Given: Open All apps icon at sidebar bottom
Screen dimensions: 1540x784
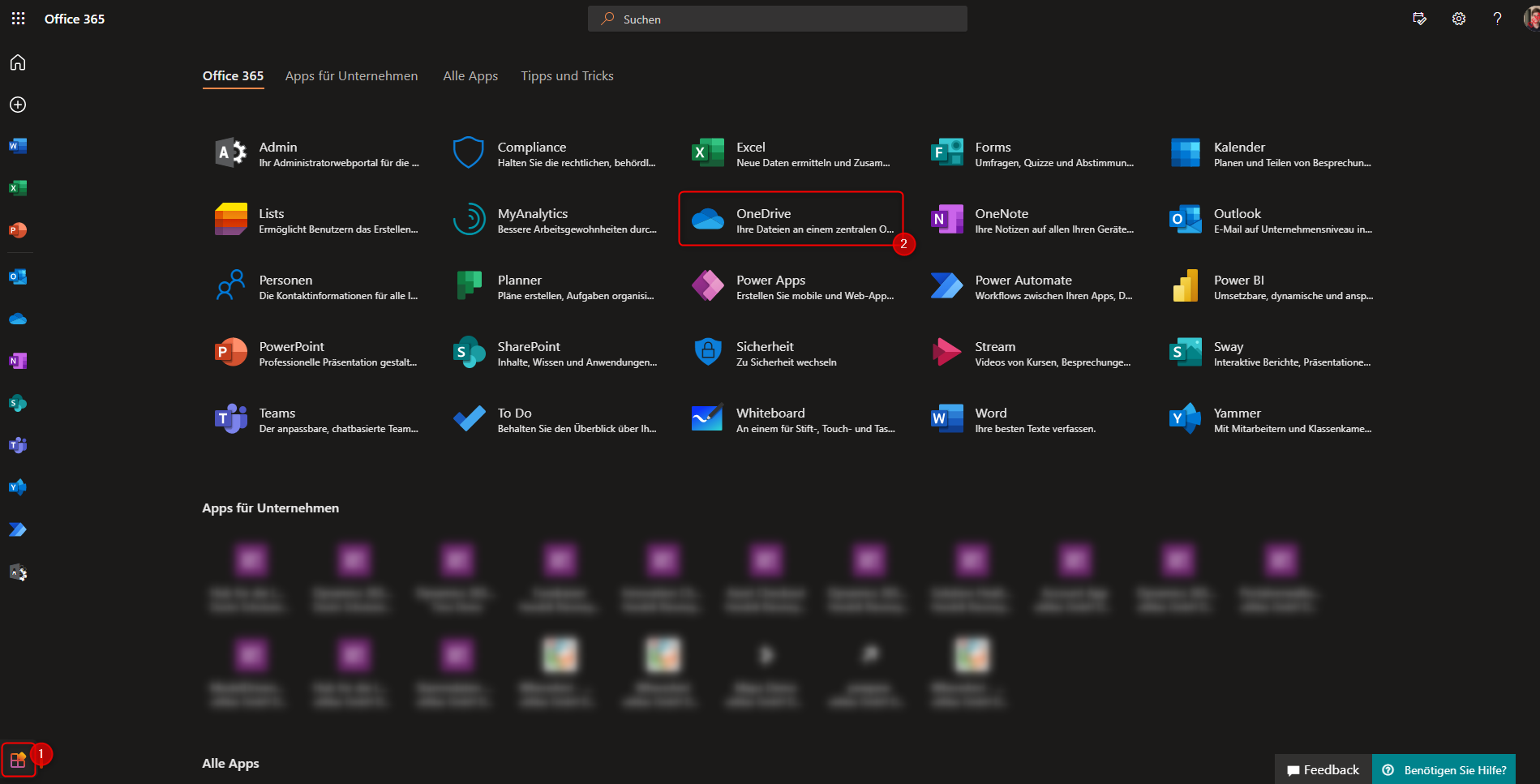Looking at the screenshot, I should pos(18,760).
